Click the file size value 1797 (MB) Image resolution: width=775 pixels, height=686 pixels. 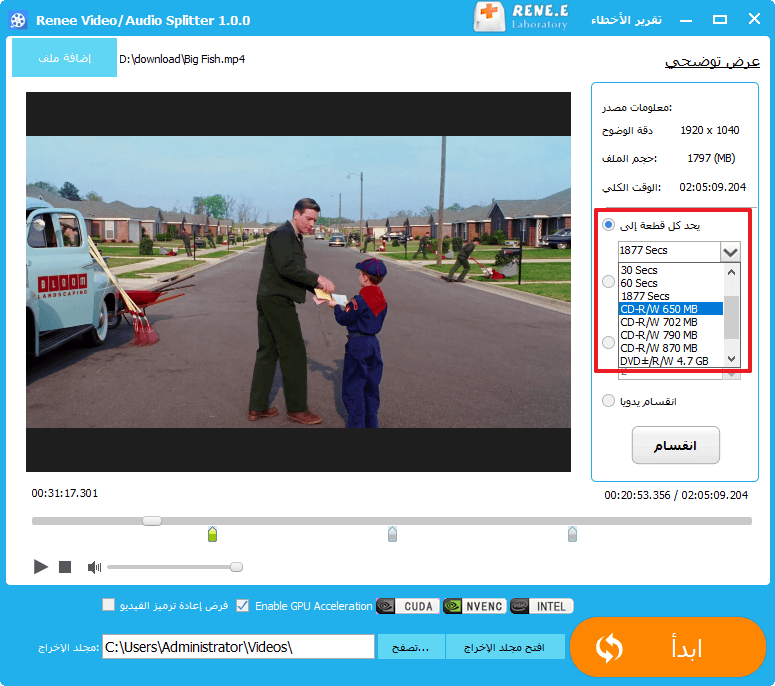[711, 158]
